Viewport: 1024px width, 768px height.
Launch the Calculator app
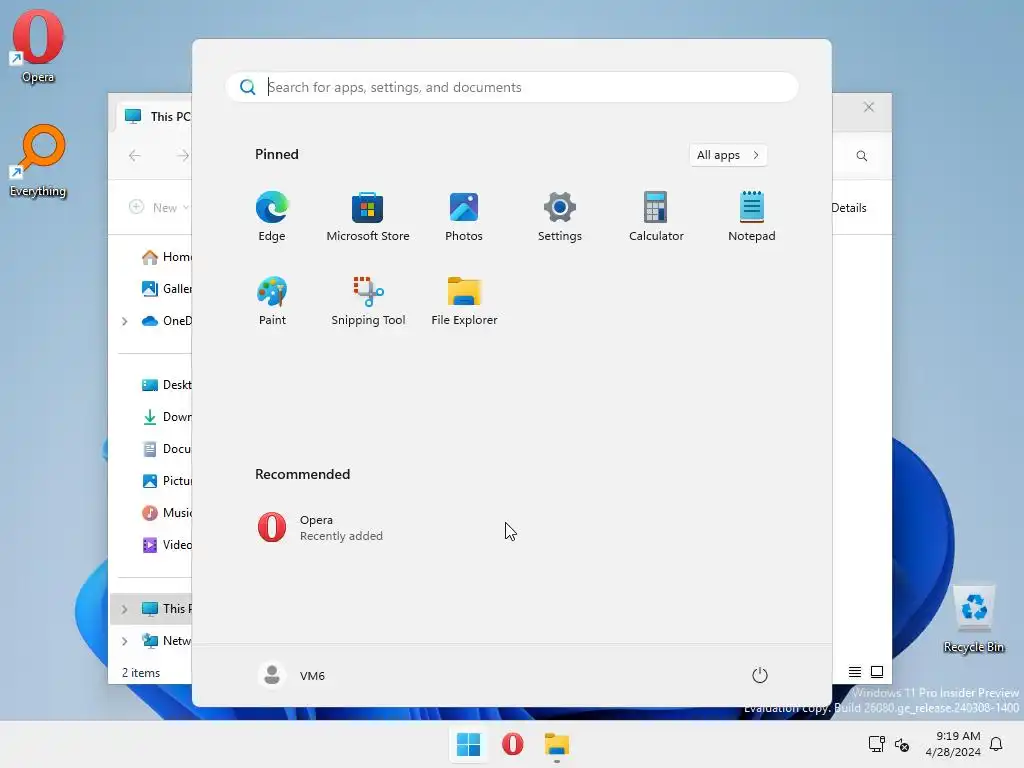(656, 216)
